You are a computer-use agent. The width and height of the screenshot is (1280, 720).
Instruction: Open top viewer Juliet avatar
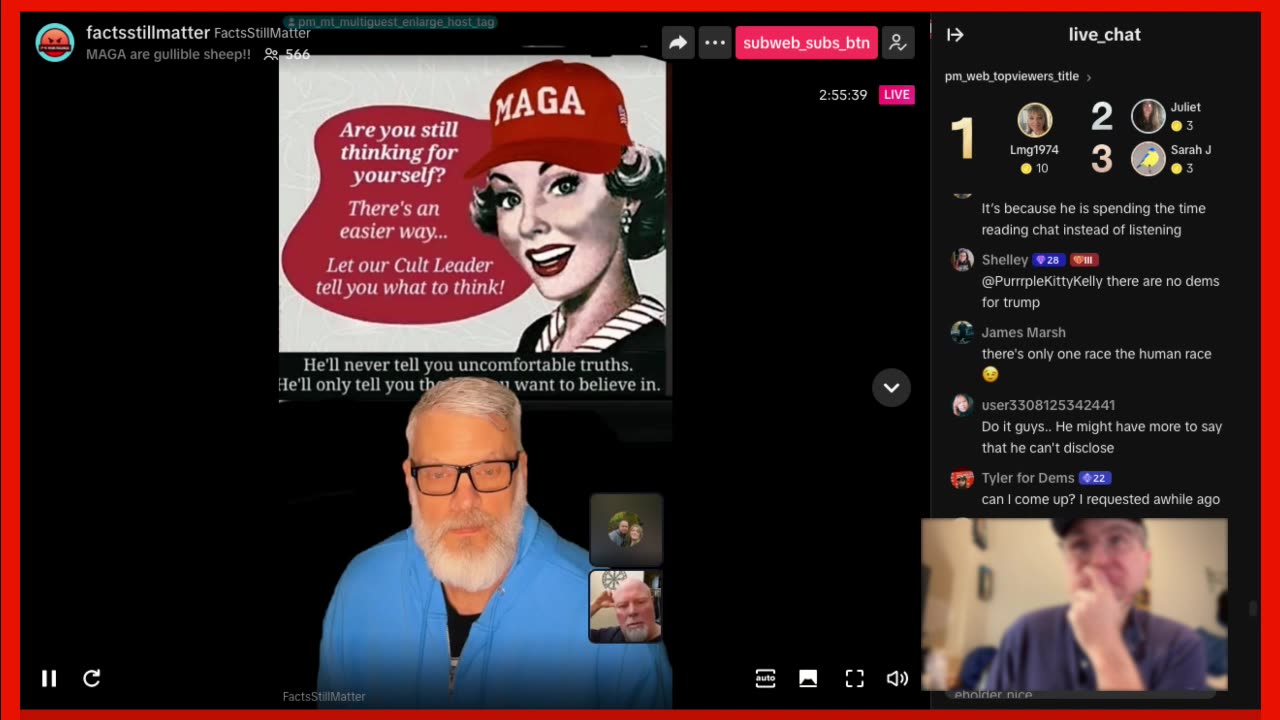1148,116
